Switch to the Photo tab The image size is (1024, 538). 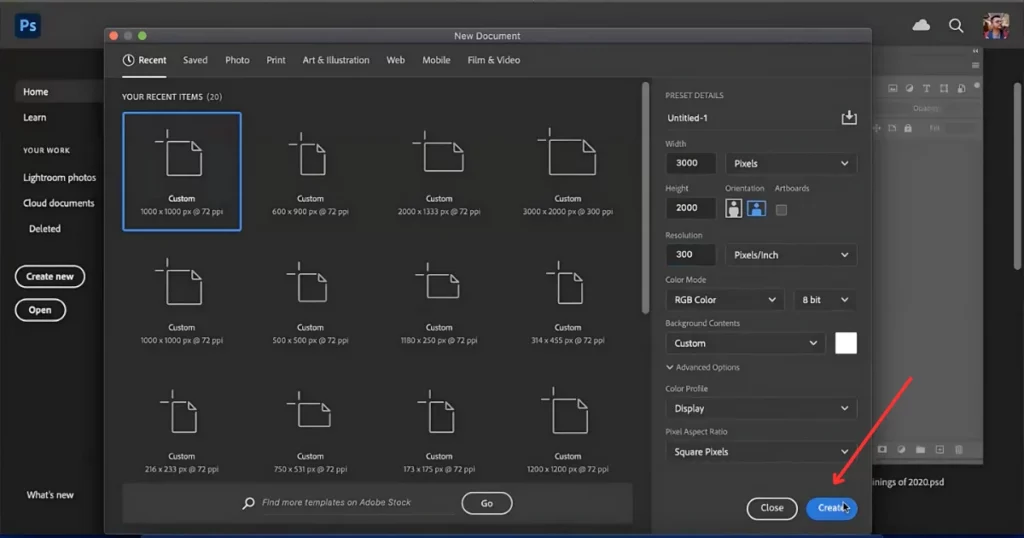click(x=237, y=60)
